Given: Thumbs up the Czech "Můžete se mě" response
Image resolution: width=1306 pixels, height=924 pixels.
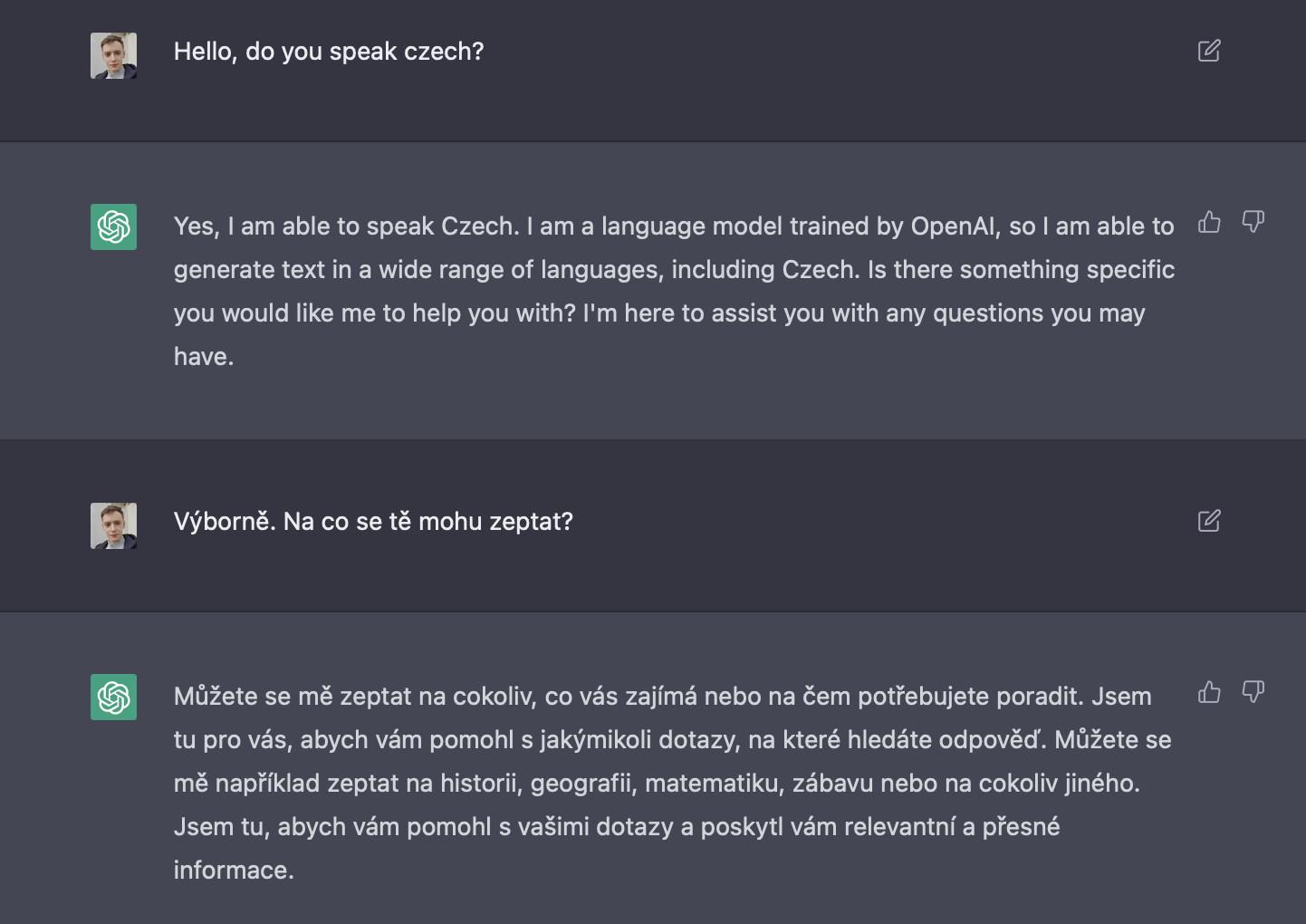Looking at the screenshot, I should click(x=1210, y=692).
